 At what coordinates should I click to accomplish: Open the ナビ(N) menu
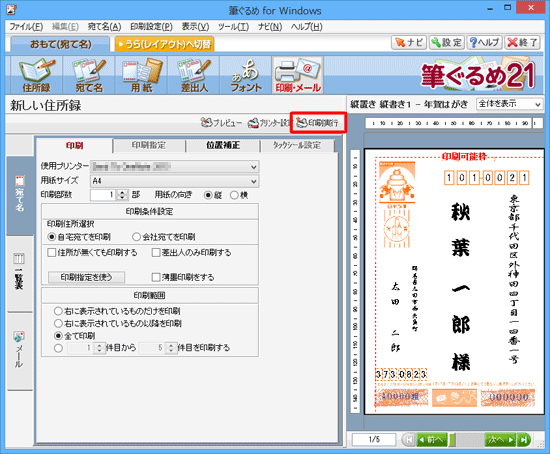click(x=270, y=27)
